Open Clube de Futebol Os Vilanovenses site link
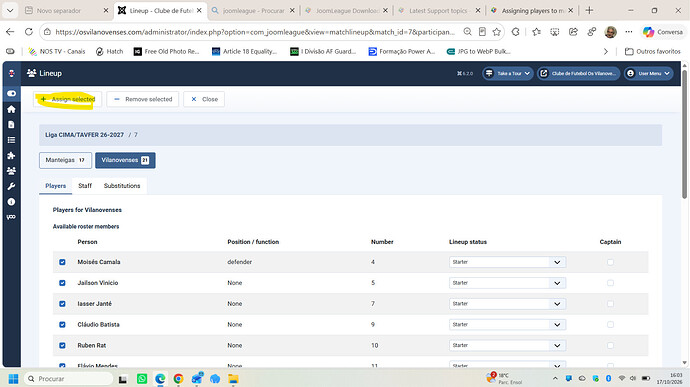Viewport: 690px width, 387px height. [x=578, y=74]
